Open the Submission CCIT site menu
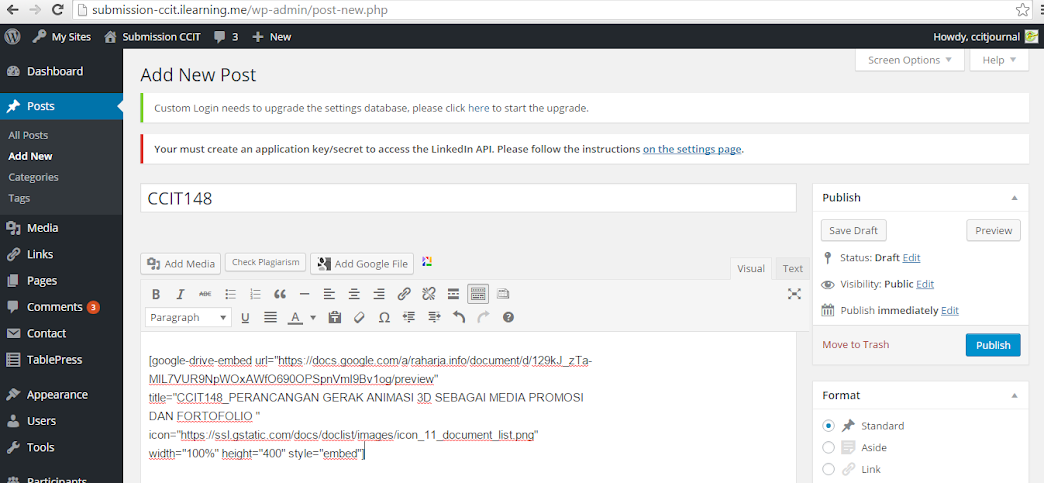Screen dimensions: 1044x483 pyautogui.click(x=152, y=37)
